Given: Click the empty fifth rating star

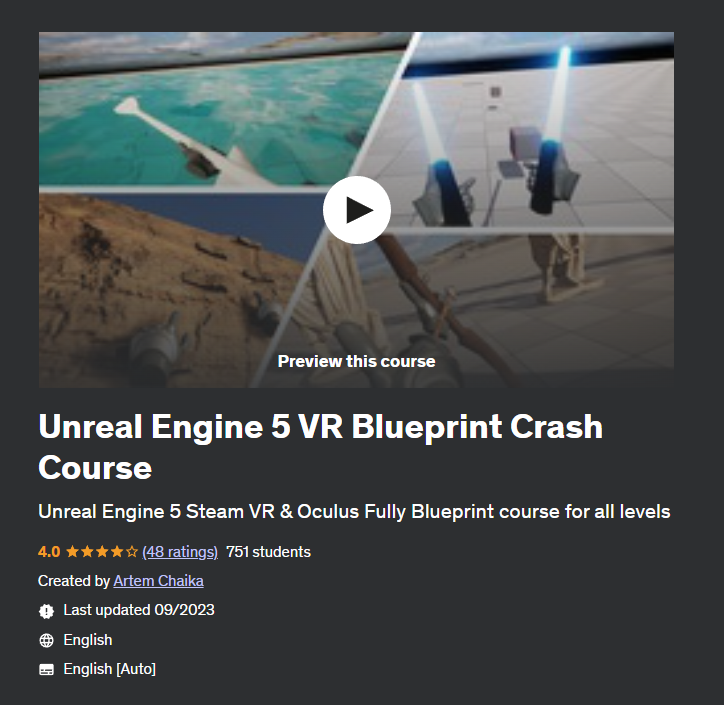Looking at the screenshot, I should 132,551.
